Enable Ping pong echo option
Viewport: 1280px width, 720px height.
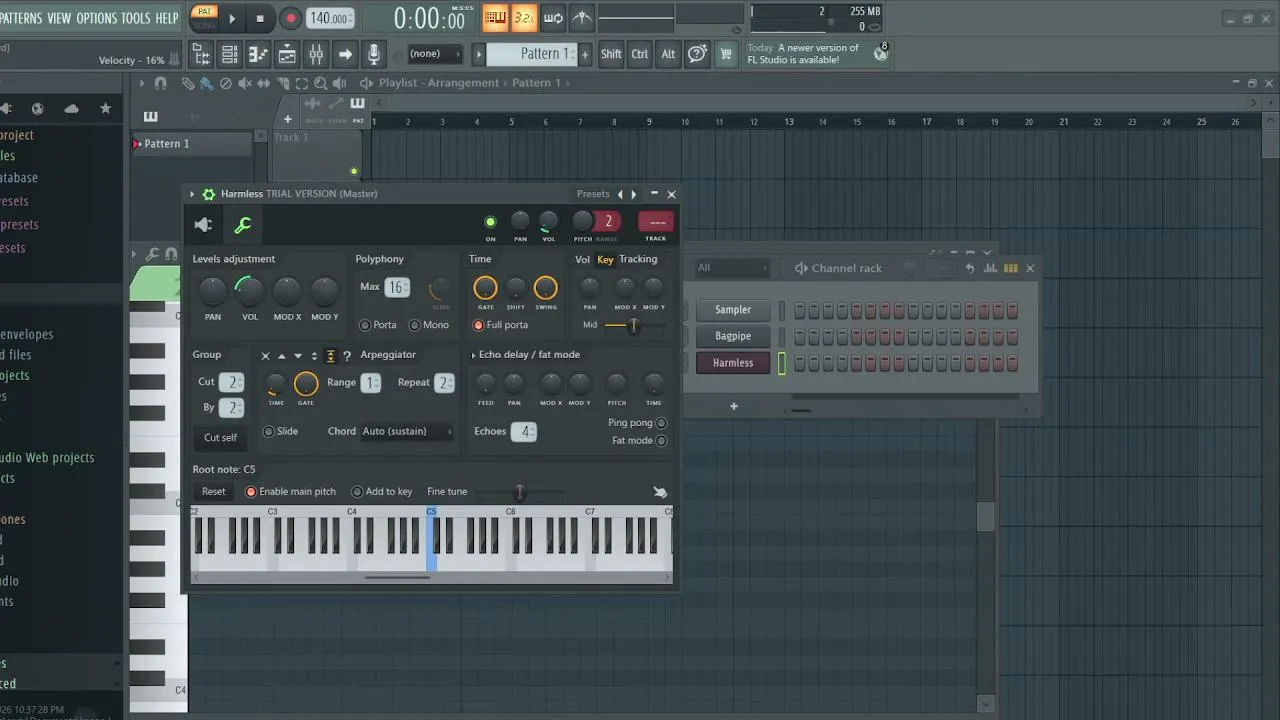(661, 423)
